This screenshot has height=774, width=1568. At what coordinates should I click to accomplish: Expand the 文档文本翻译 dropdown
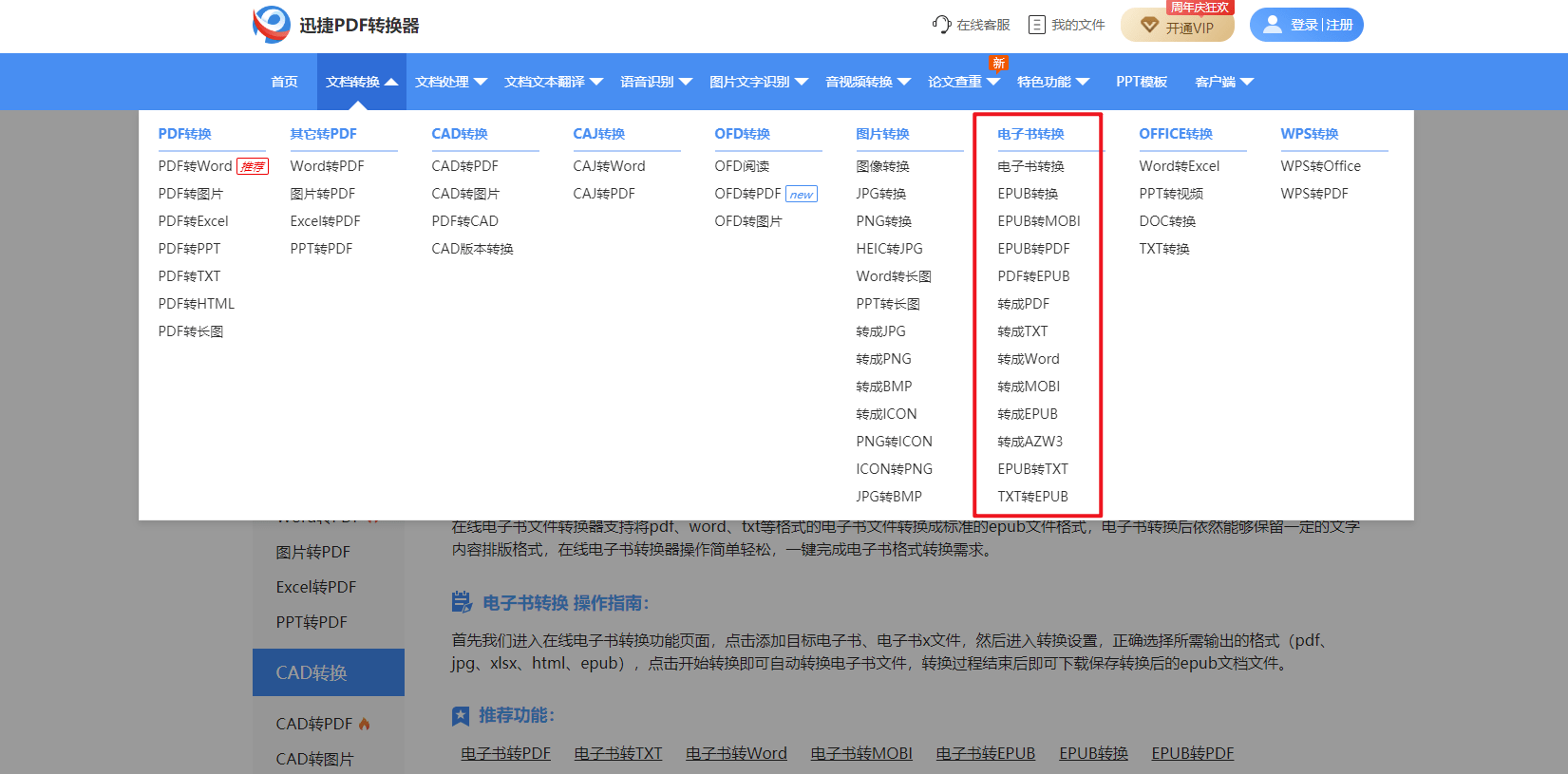tap(554, 82)
